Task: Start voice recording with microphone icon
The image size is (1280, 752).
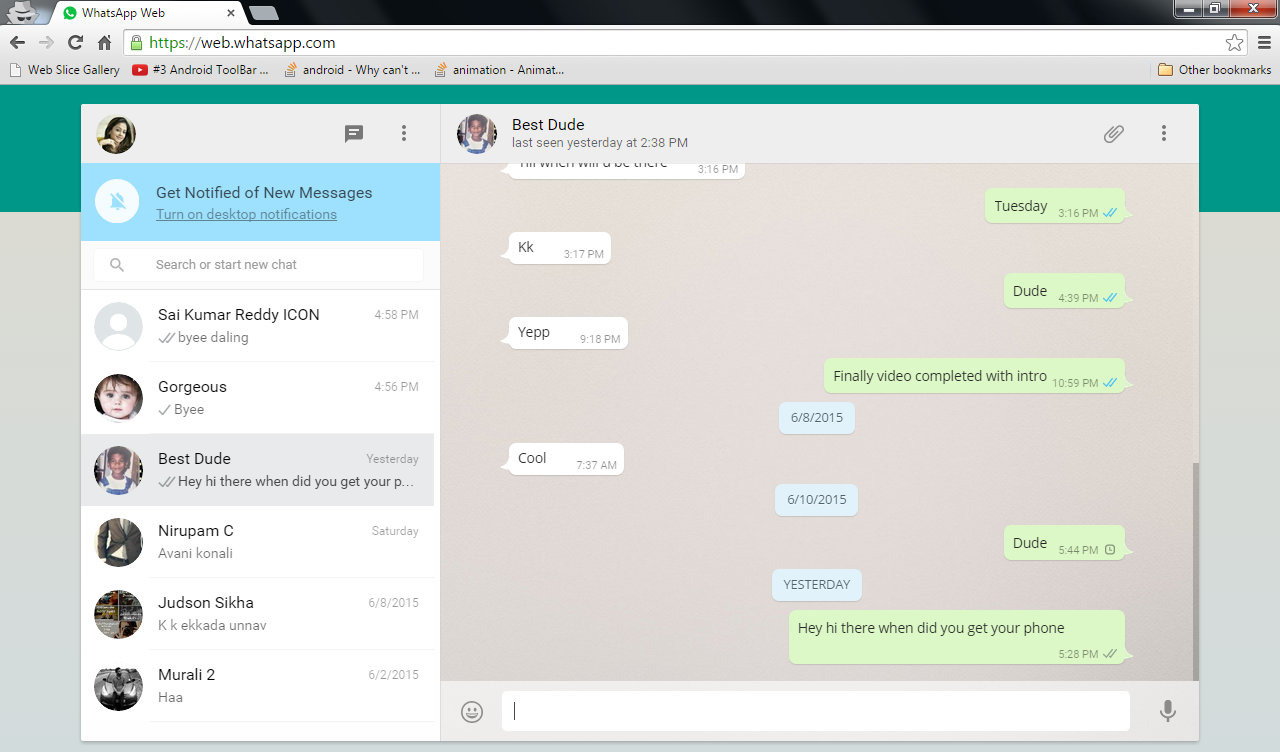Action: pos(1167,711)
